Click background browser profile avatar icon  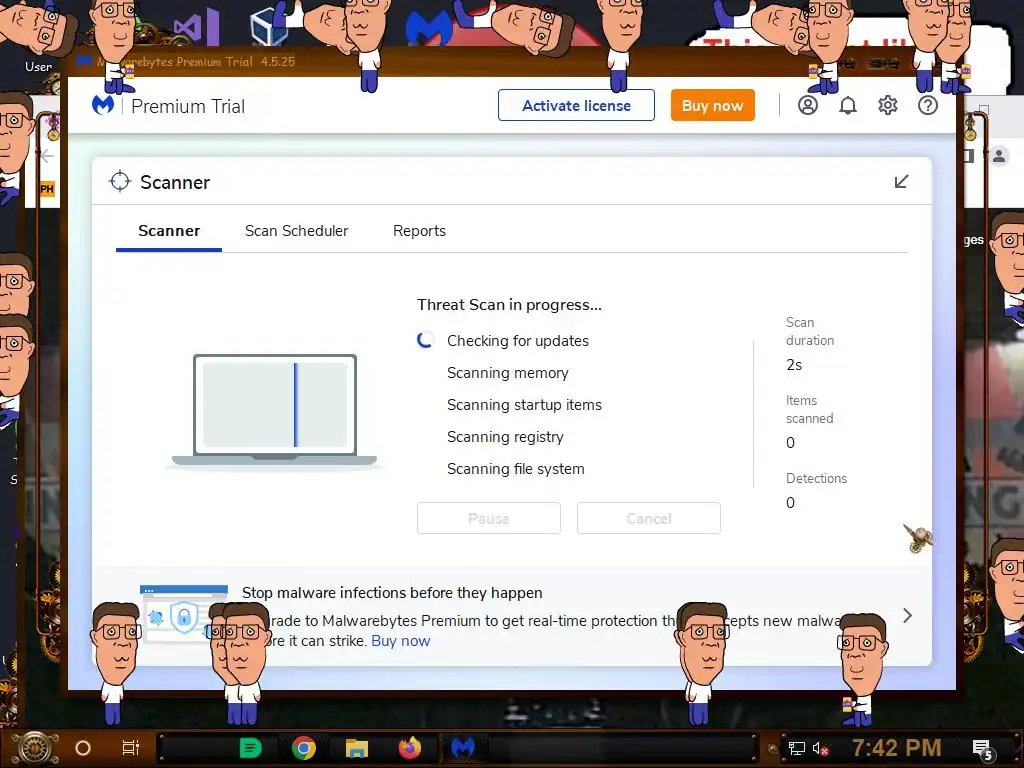pyautogui.click(x=999, y=156)
